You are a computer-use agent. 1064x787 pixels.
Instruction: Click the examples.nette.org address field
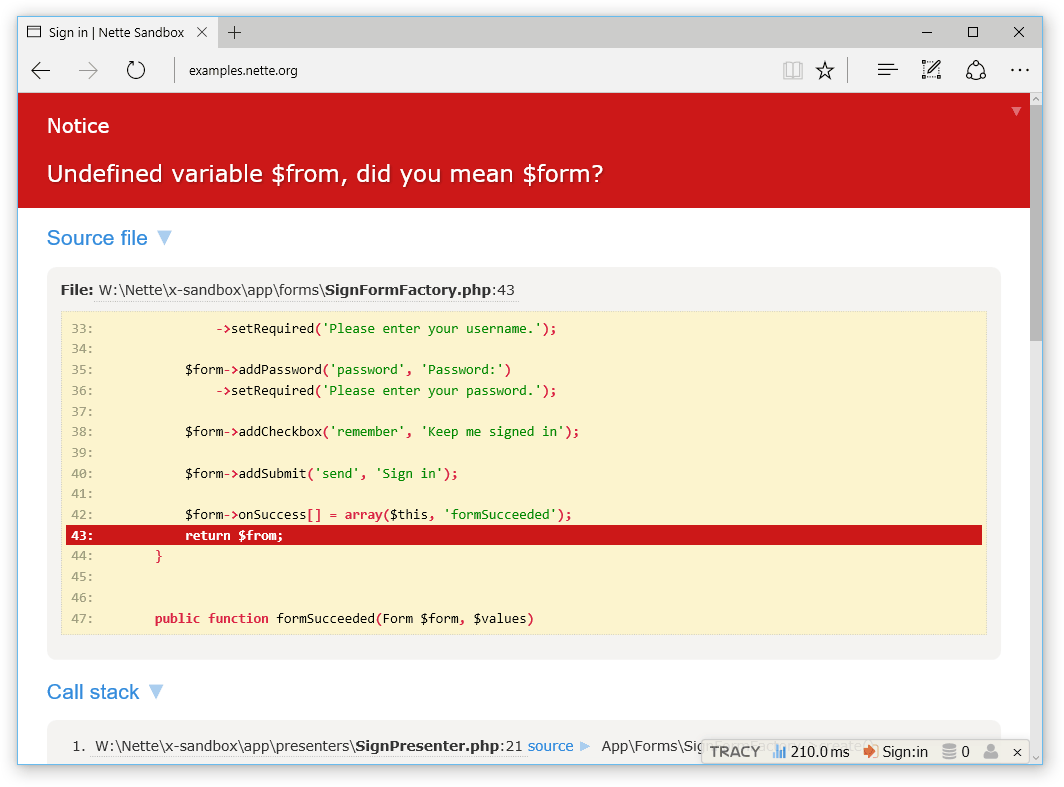coord(475,71)
